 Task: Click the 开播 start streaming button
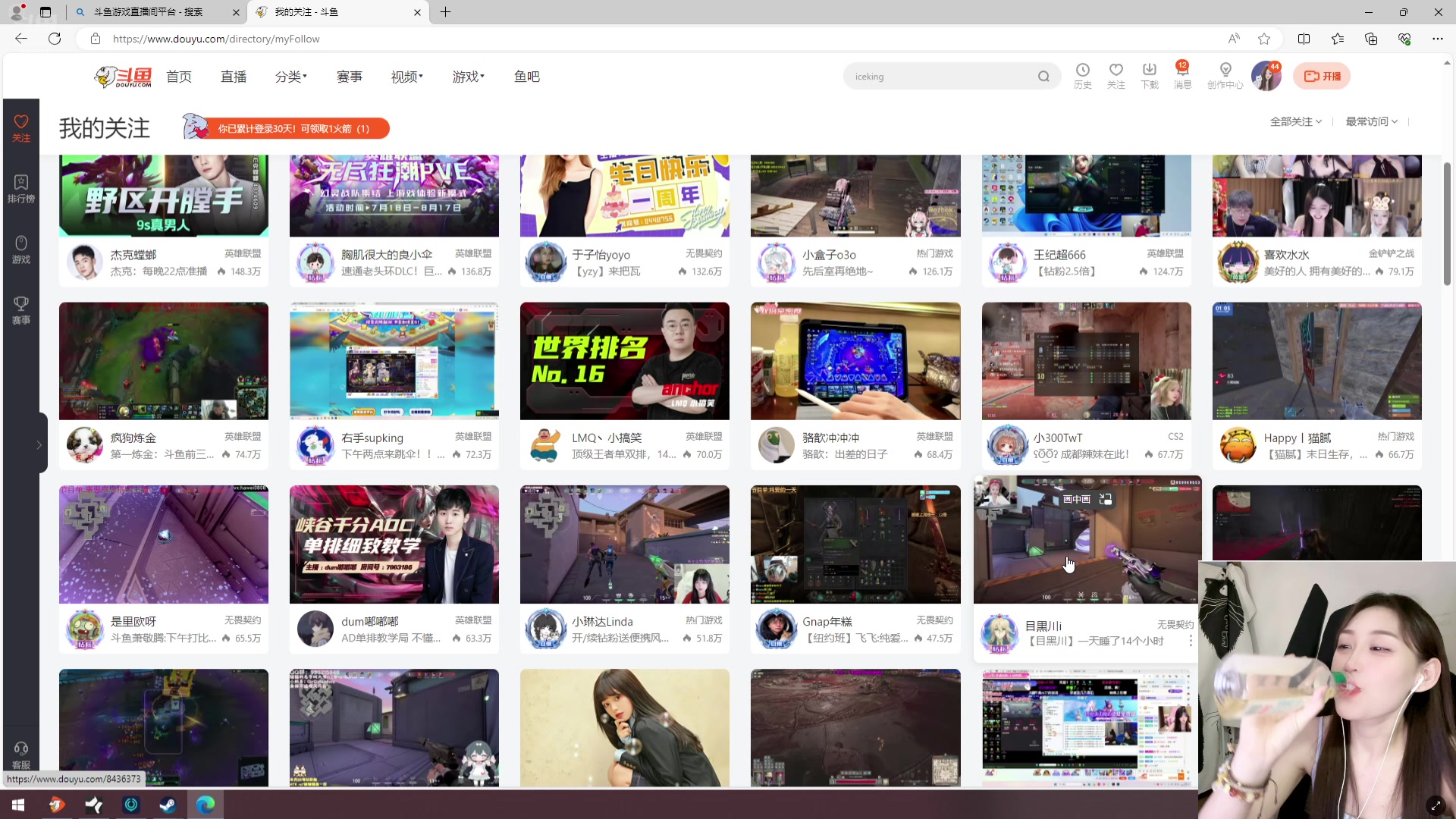pyautogui.click(x=1322, y=76)
